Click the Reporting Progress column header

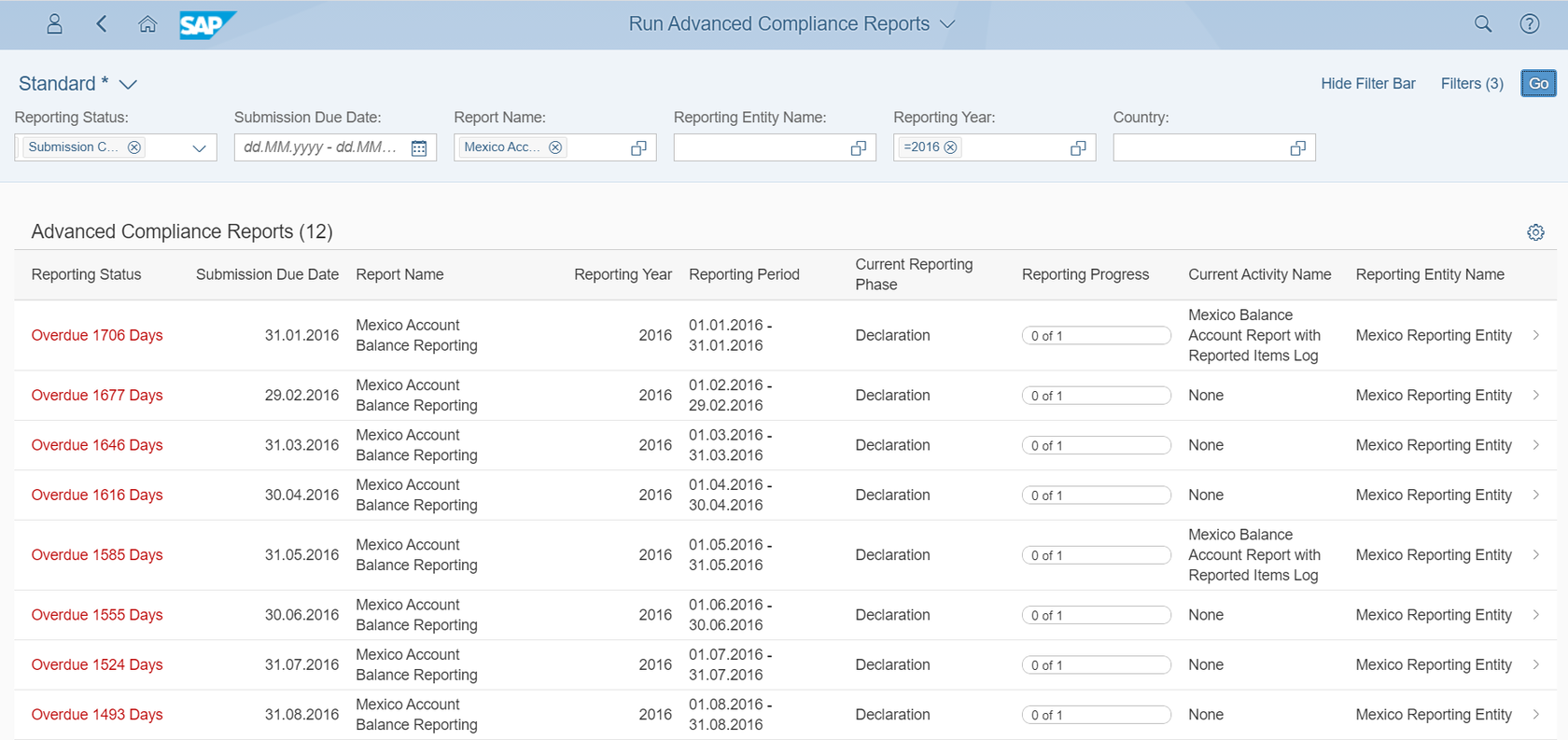pos(1085,274)
